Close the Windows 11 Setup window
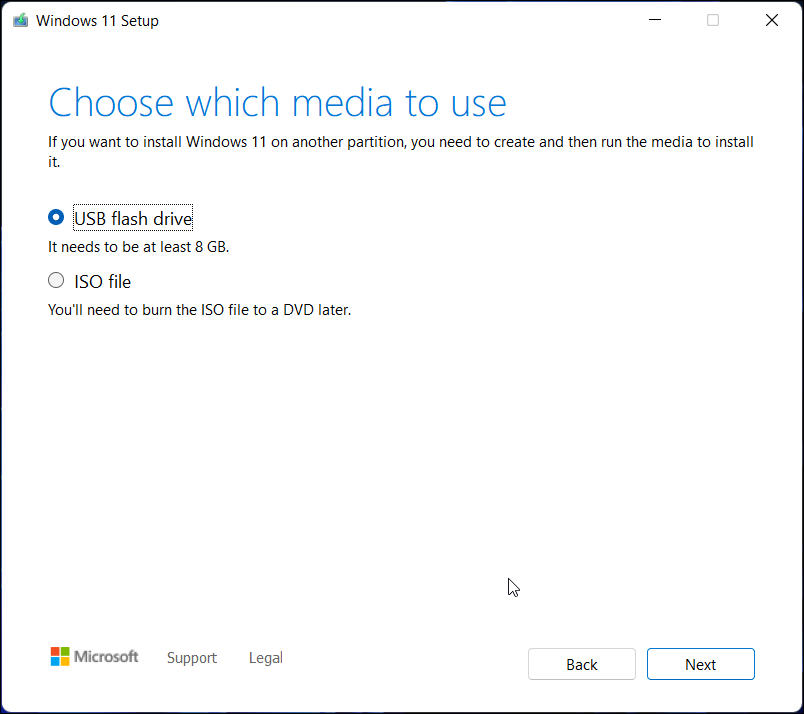804x714 pixels. click(x=771, y=19)
